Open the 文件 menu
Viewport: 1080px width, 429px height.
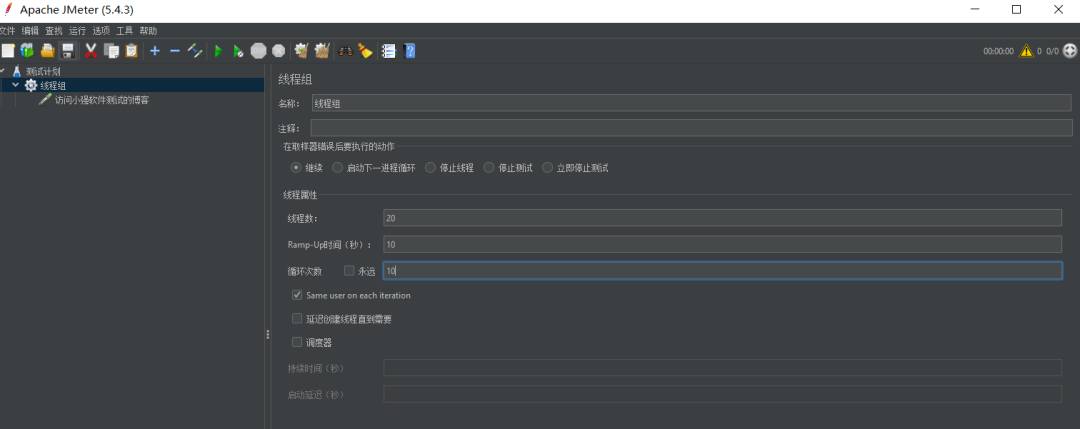coord(7,30)
